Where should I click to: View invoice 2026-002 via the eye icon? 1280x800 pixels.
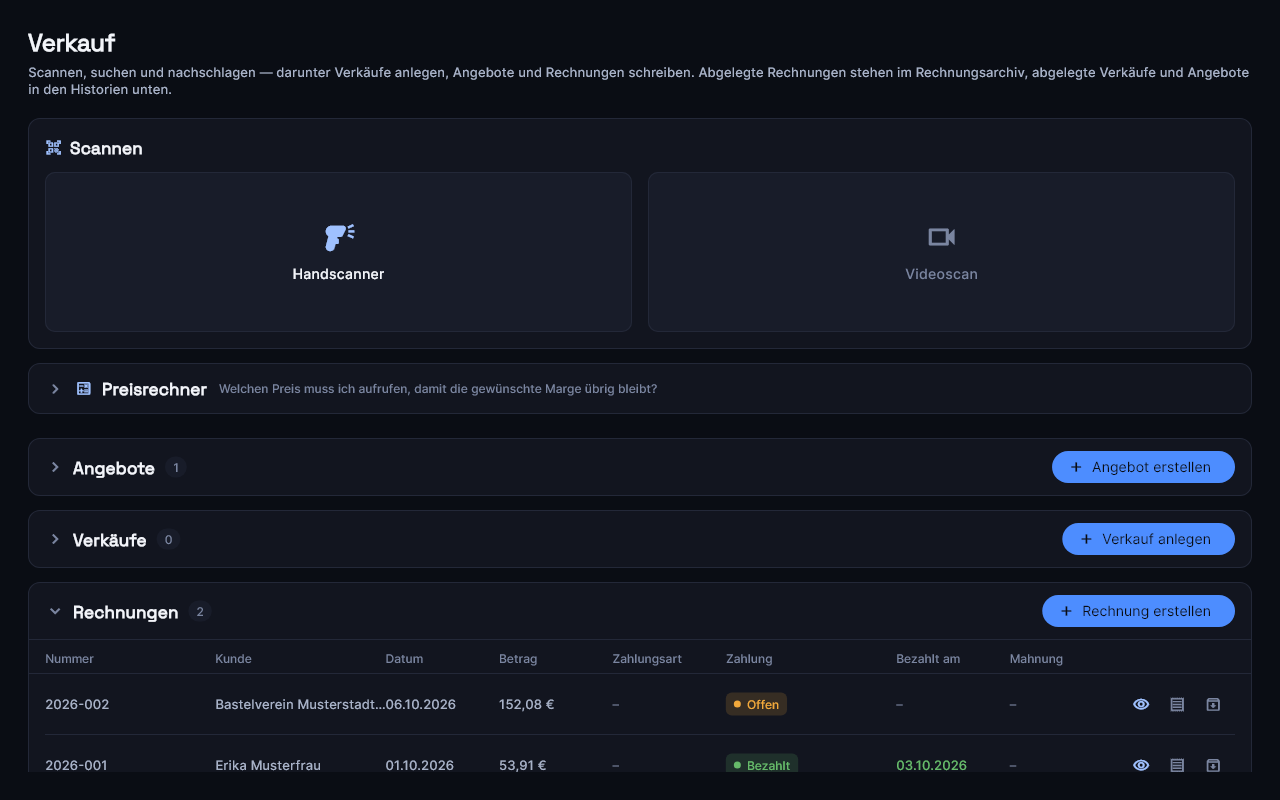coord(1141,704)
